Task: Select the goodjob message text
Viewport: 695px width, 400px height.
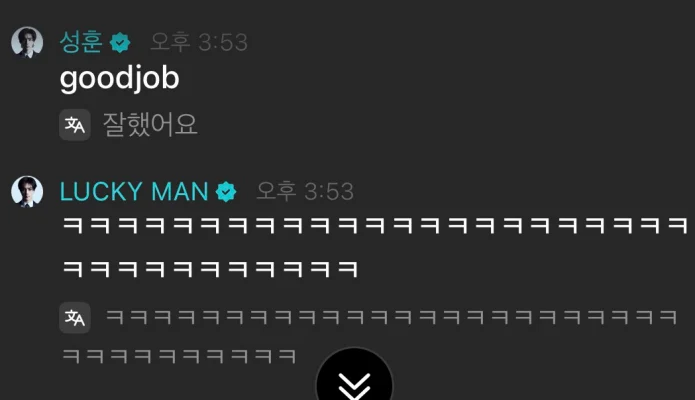Action: point(120,79)
